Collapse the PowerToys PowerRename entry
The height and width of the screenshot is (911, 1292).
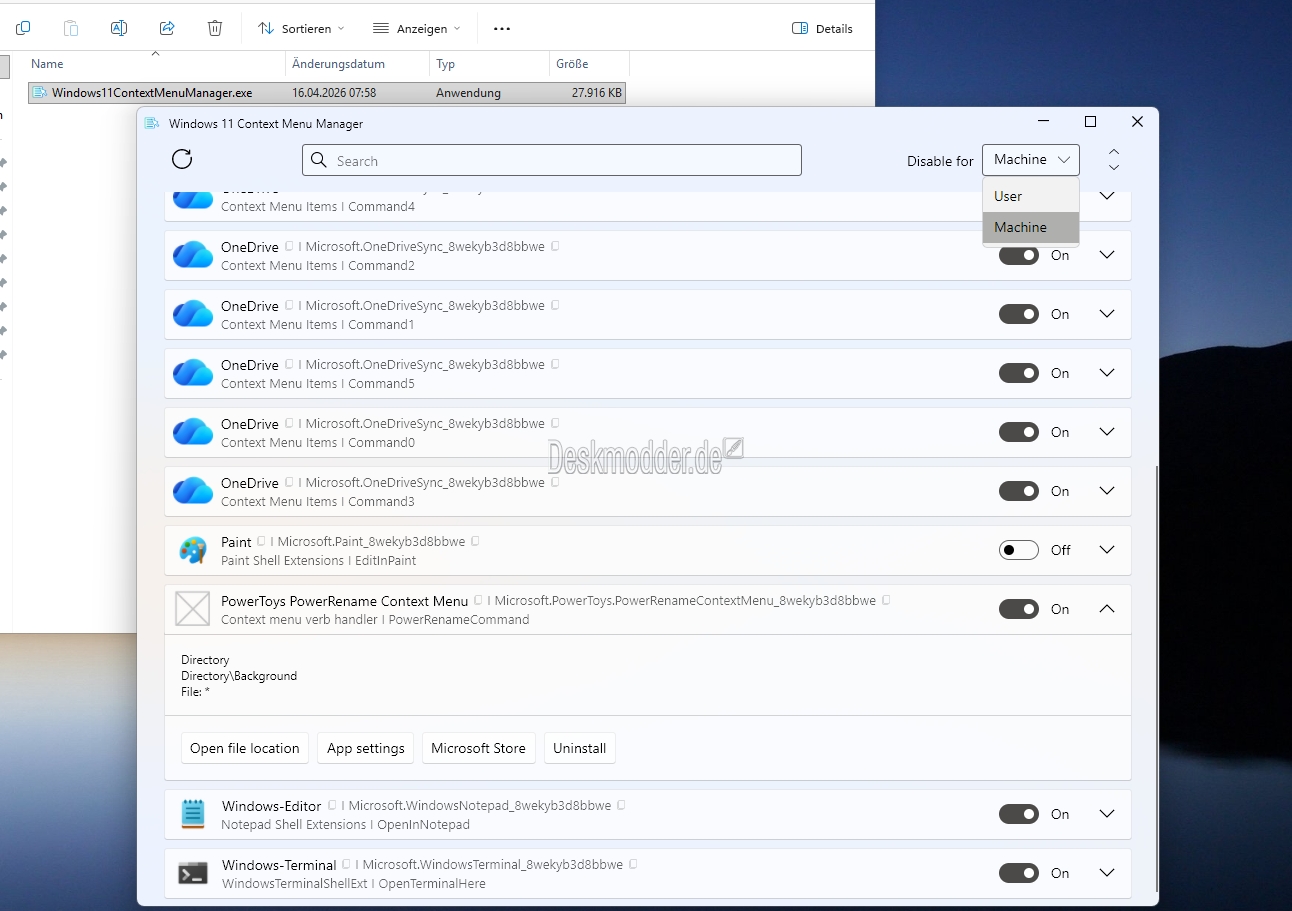point(1106,609)
